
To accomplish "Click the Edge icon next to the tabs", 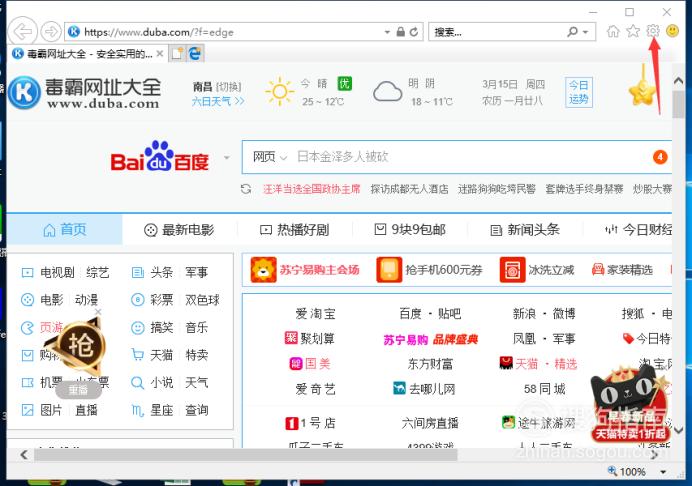I will (195, 53).
